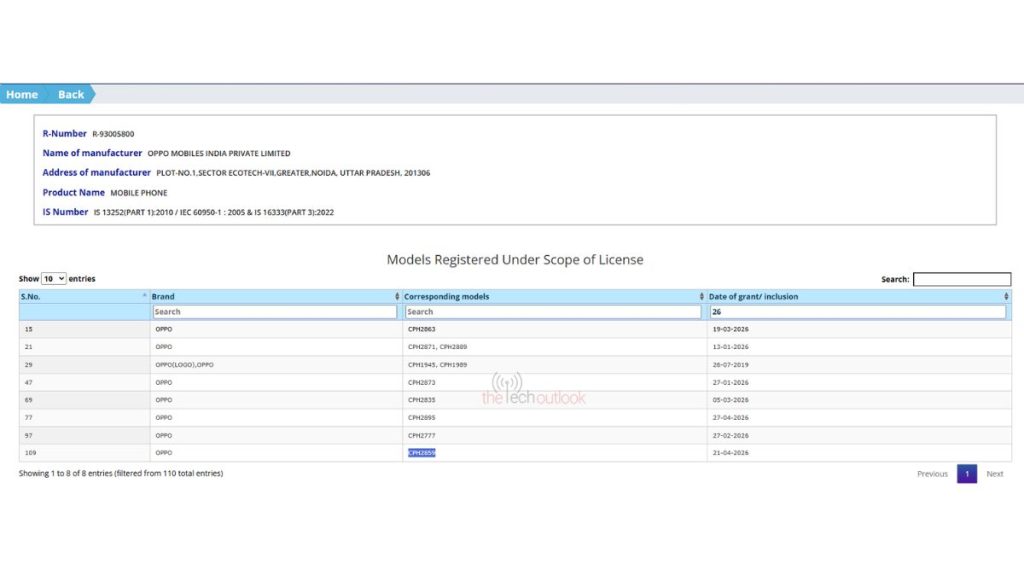
Task: Go to Previous page of entries
Action: [932, 474]
